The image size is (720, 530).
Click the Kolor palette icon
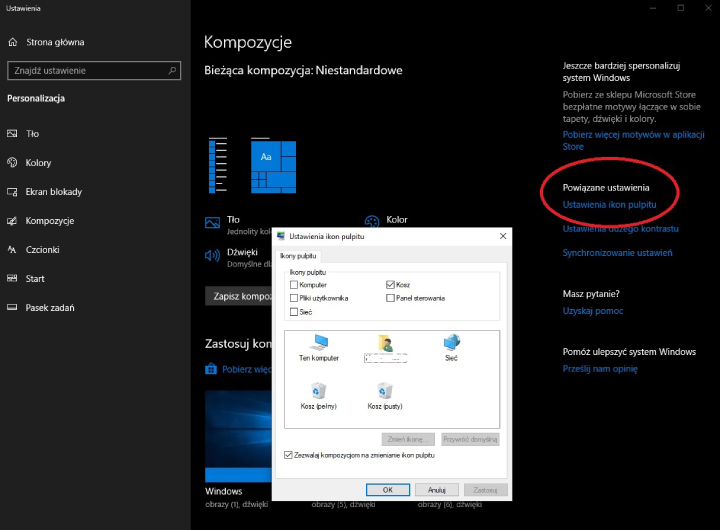click(x=371, y=222)
